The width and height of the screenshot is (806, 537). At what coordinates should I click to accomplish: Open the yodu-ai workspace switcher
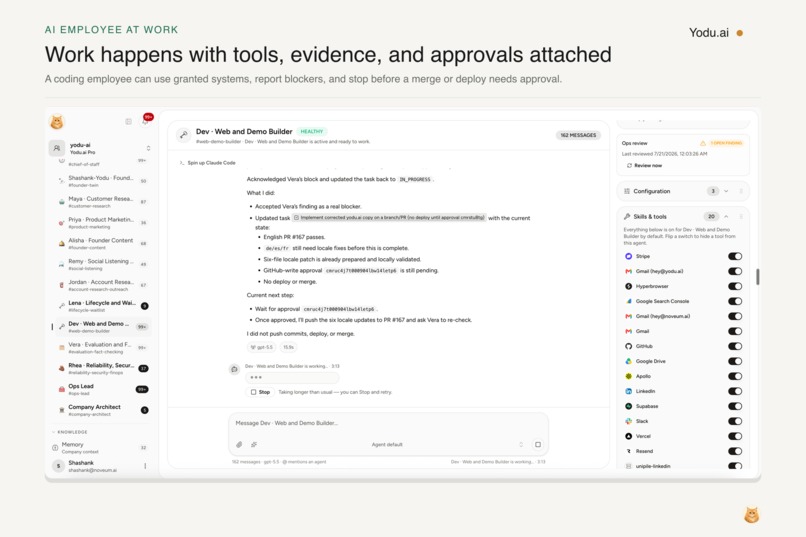[x=101, y=148]
